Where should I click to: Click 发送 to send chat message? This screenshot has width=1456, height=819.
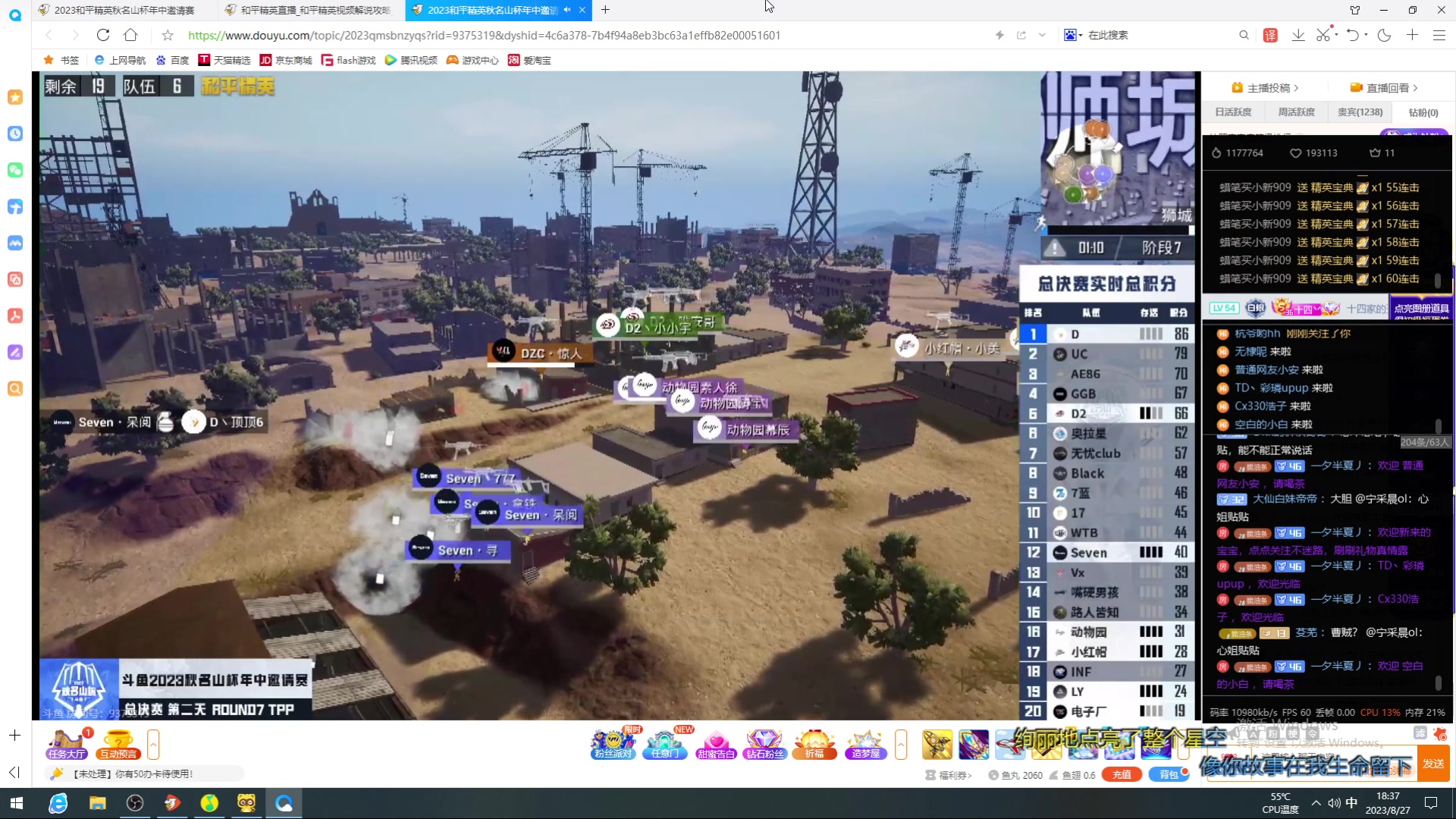point(1433,763)
